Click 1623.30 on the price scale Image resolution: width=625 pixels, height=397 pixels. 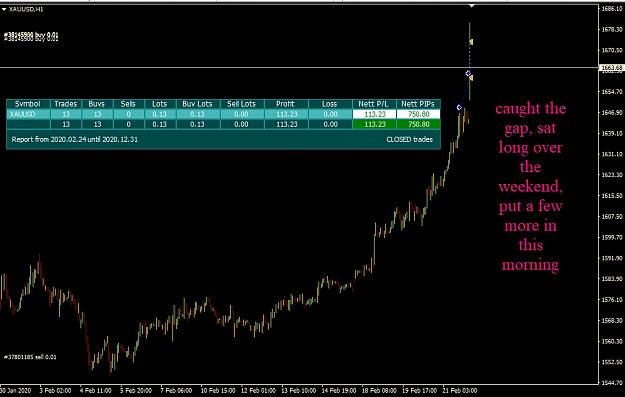pos(611,175)
